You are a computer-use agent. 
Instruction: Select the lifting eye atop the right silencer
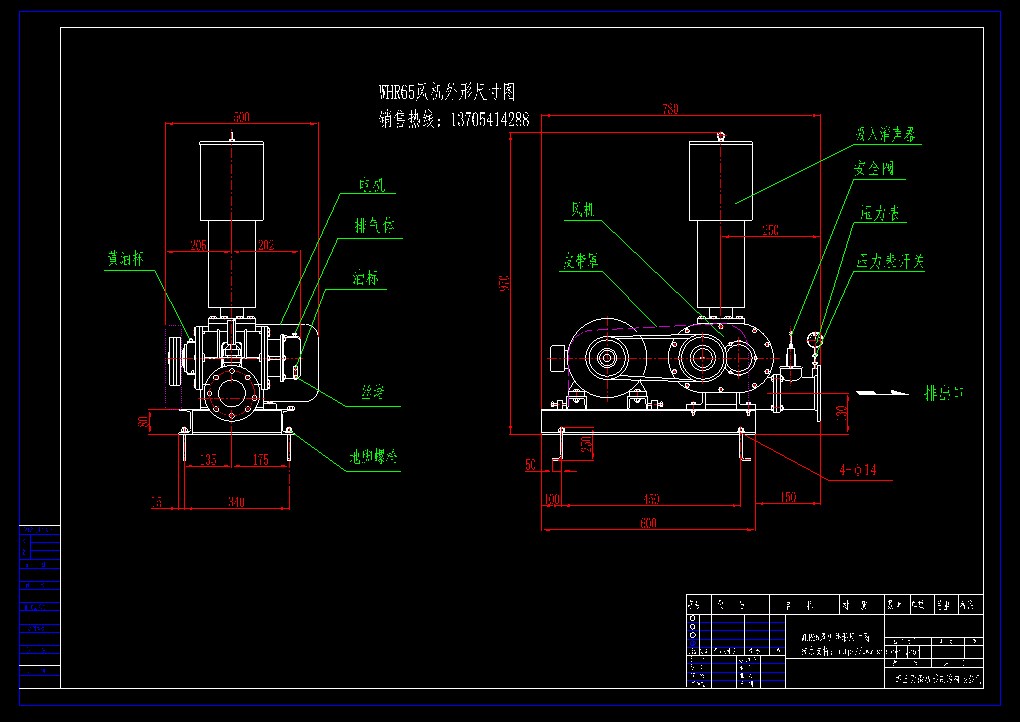(721, 135)
